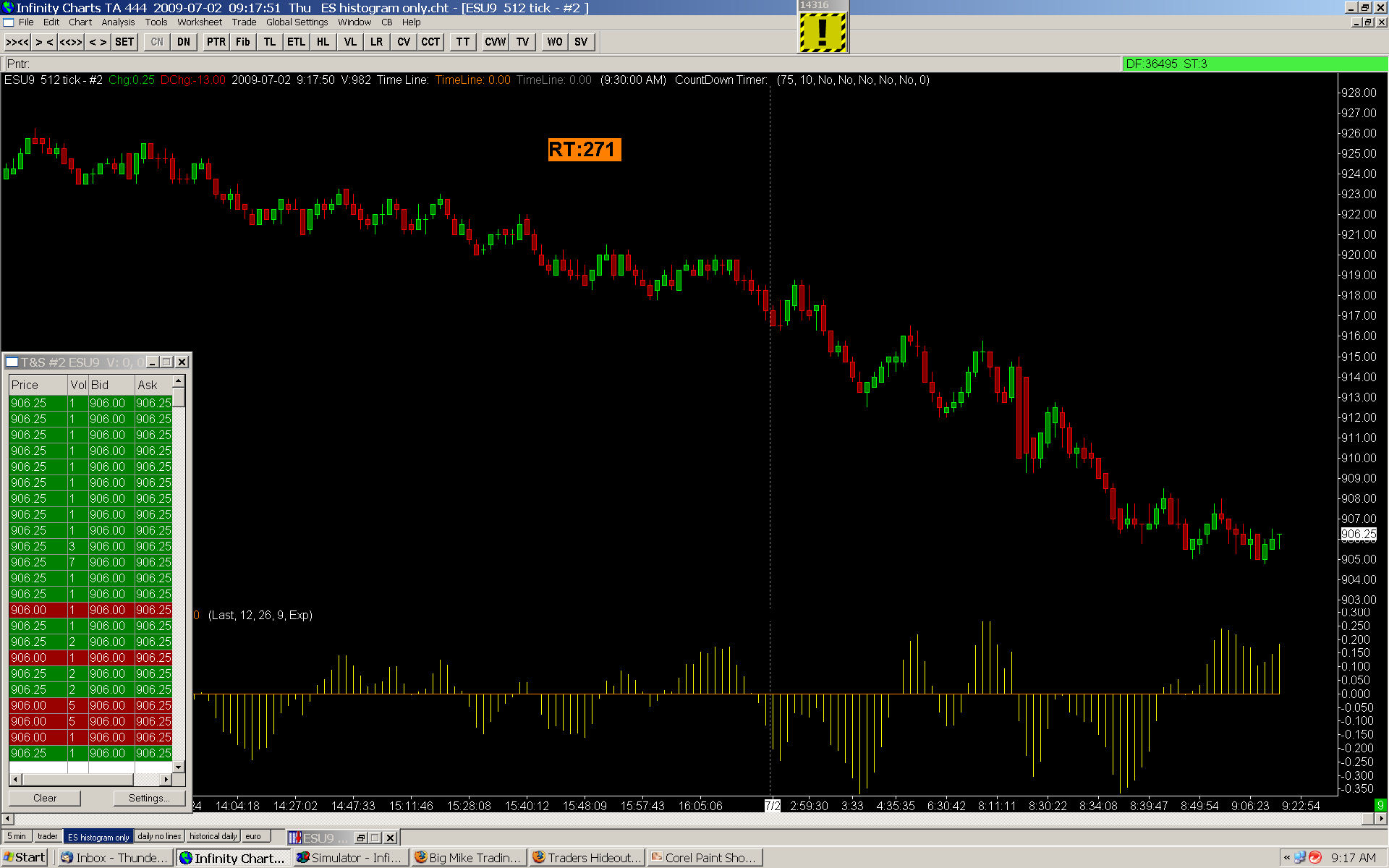Select the VL vertical line tool

click(350, 42)
